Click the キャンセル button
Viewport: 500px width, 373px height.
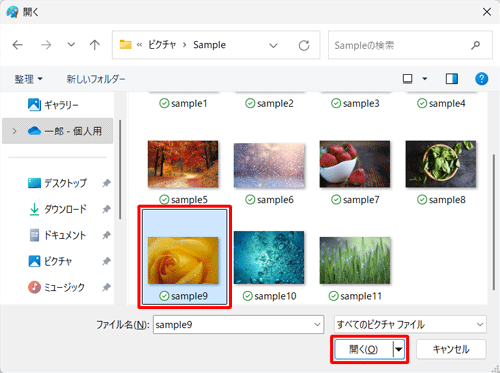point(451,349)
